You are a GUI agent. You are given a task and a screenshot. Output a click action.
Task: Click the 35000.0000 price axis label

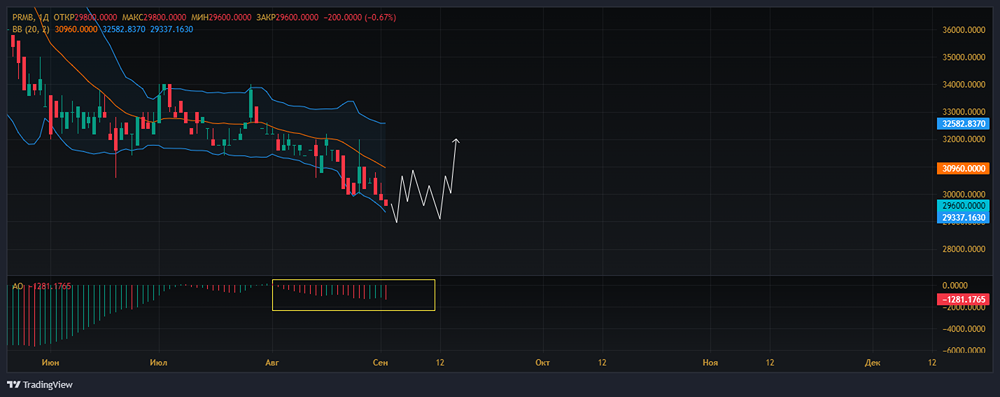pyautogui.click(x=963, y=57)
